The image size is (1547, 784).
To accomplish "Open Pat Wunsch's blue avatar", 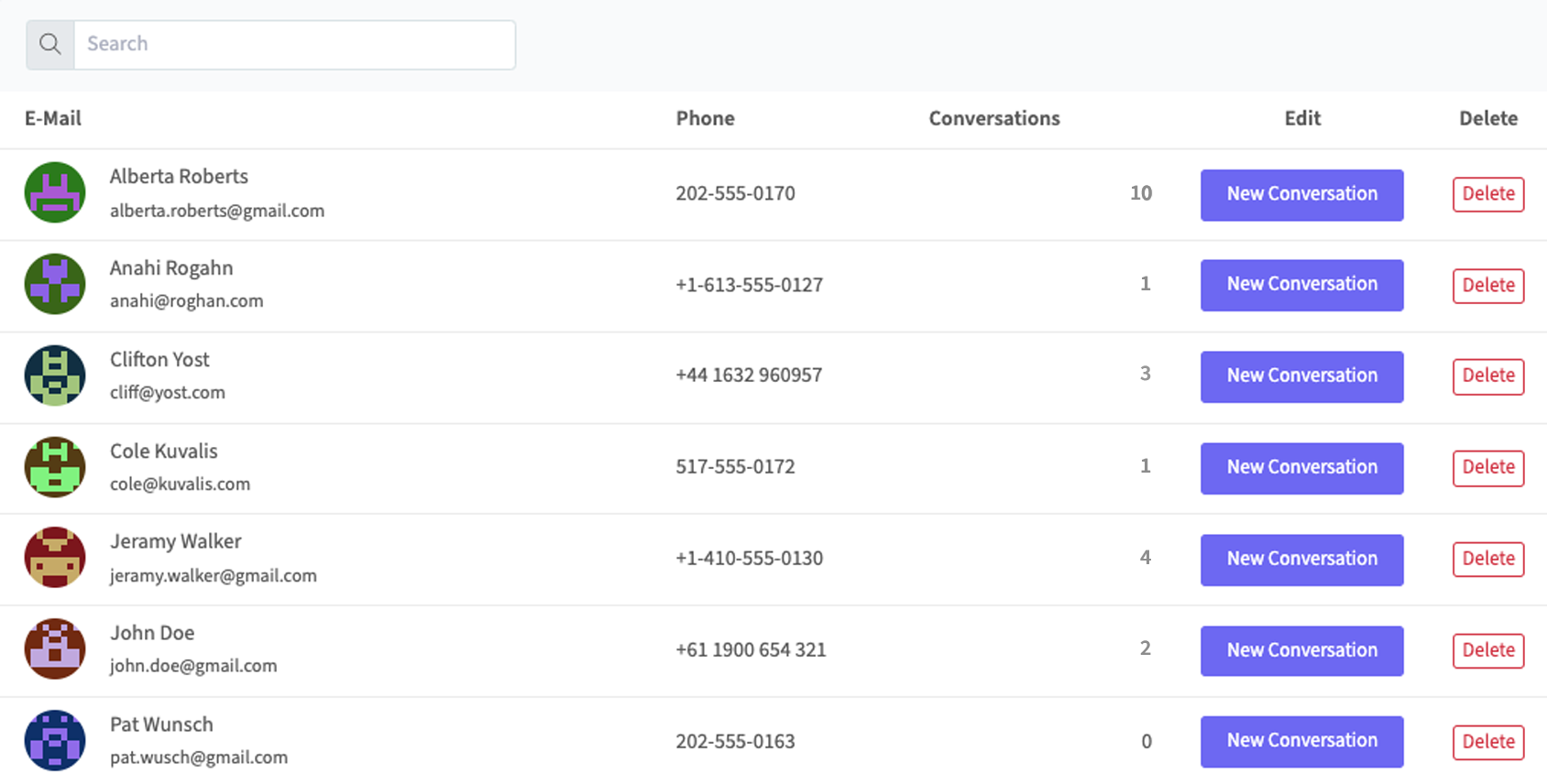I will (55, 740).
